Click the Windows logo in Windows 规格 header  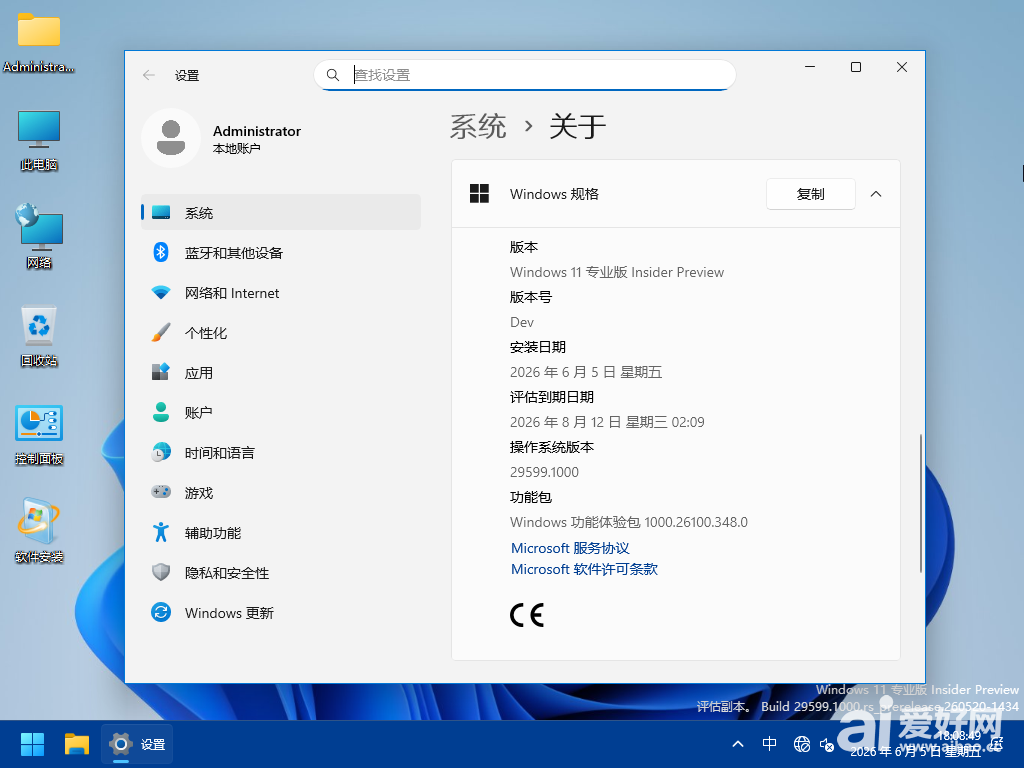click(x=479, y=193)
